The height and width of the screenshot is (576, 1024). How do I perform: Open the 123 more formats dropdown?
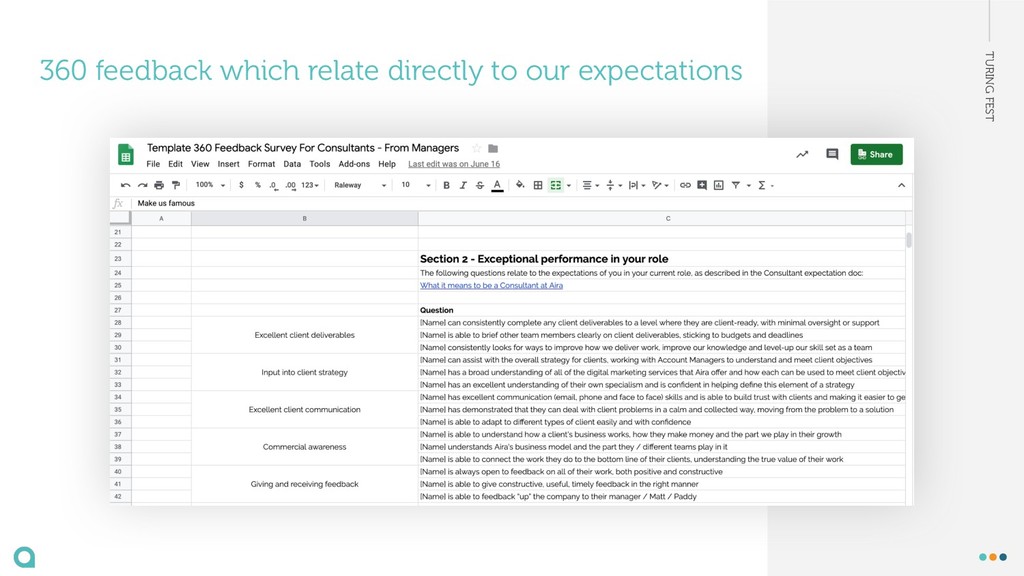click(x=310, y=185)
